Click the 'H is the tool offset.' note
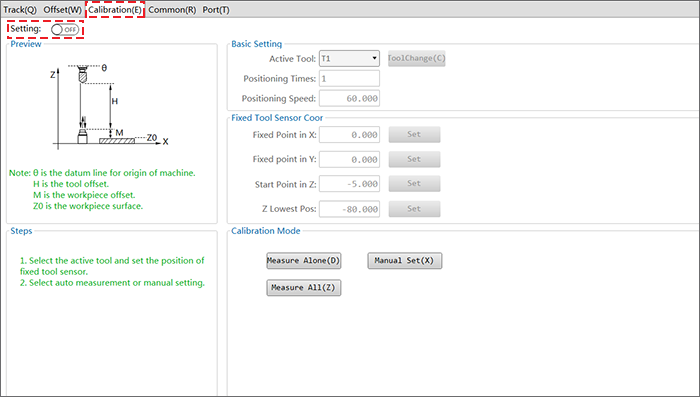The height and width of the screenshot is (397, 700). 71,184
